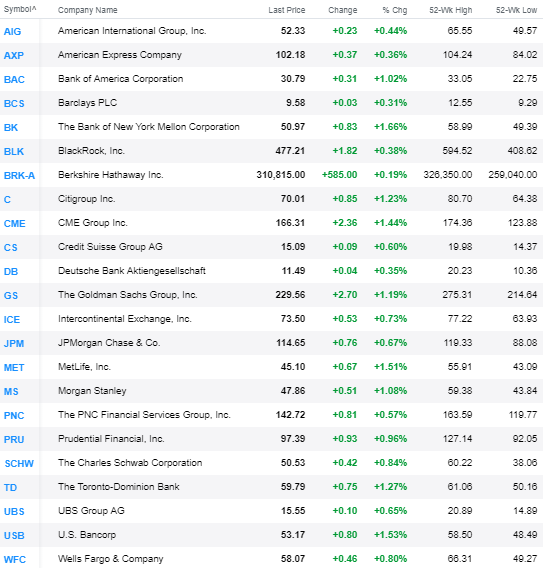Select The Goldman Sachs Group, Inc. name
Image resolution: width=543 pixels, height=568 pixels.
pyautogui.click(x=128, y=295)
